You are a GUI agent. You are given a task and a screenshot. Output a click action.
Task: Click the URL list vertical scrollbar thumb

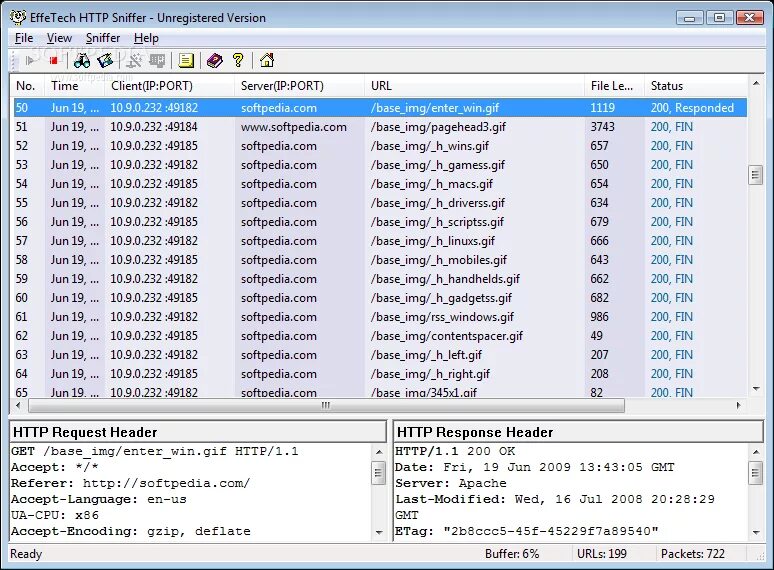tap(756, 174)
